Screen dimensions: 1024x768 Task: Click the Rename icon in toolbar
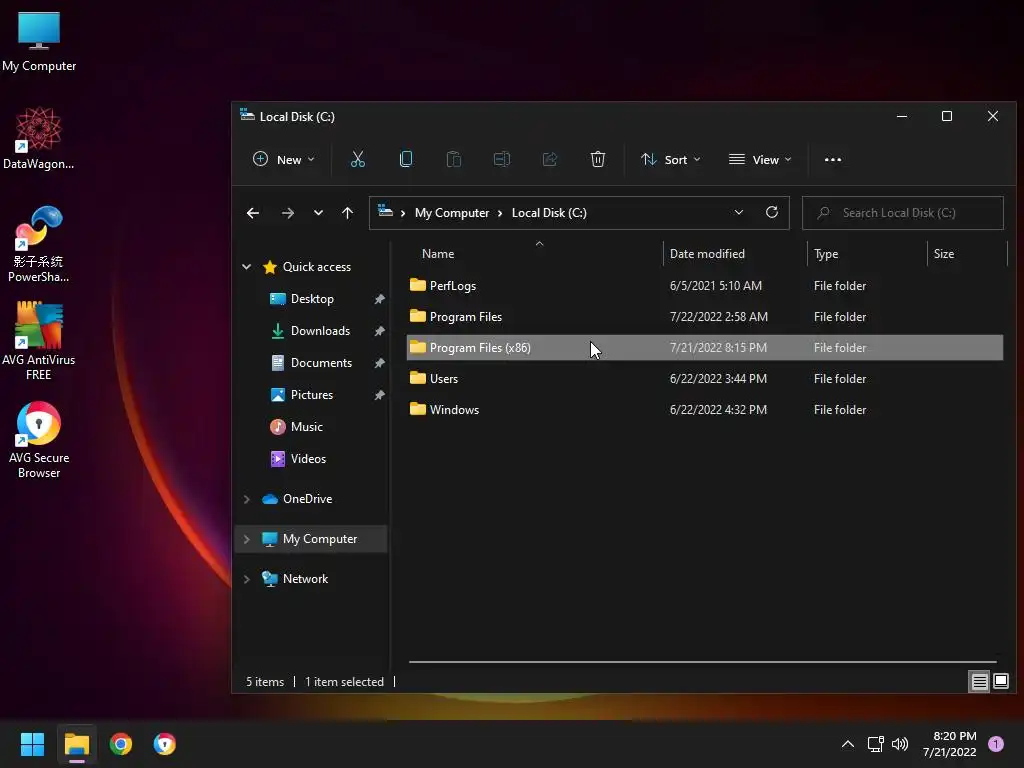(x=502, y=159)
